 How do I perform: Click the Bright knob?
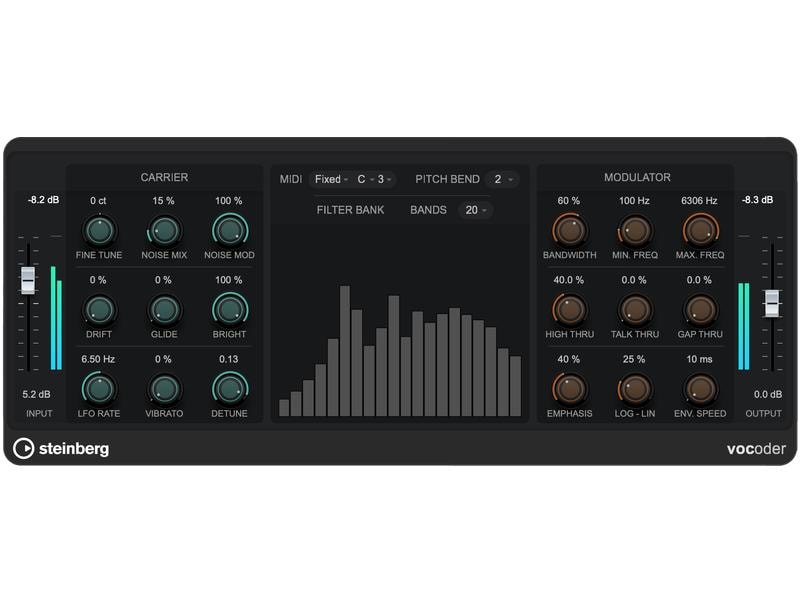point(230,310)
